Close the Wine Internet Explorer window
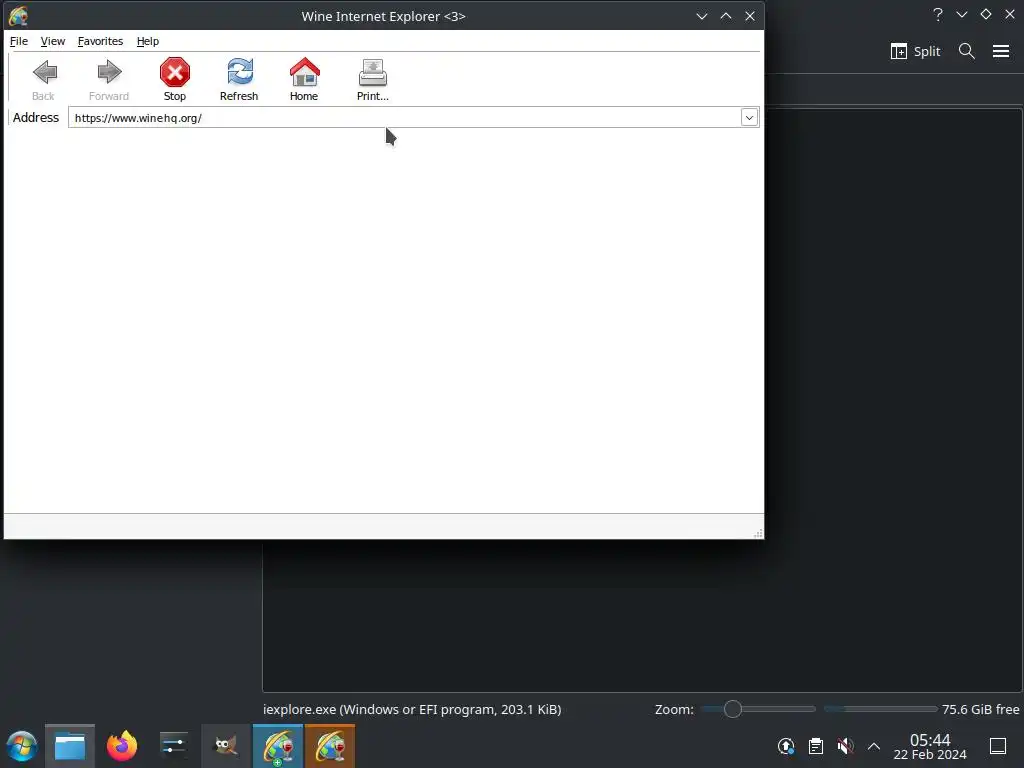Viewport: 1024px width, 768px height. click(x=750, y=16)
